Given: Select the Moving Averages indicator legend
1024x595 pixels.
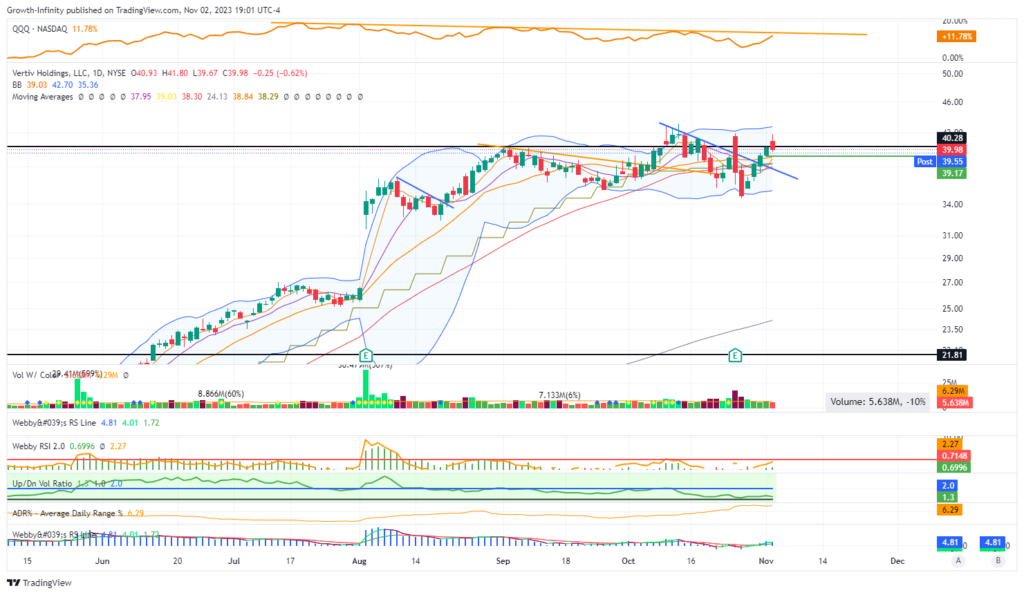Looking at the screenshot, I should (x=45, y=97).
